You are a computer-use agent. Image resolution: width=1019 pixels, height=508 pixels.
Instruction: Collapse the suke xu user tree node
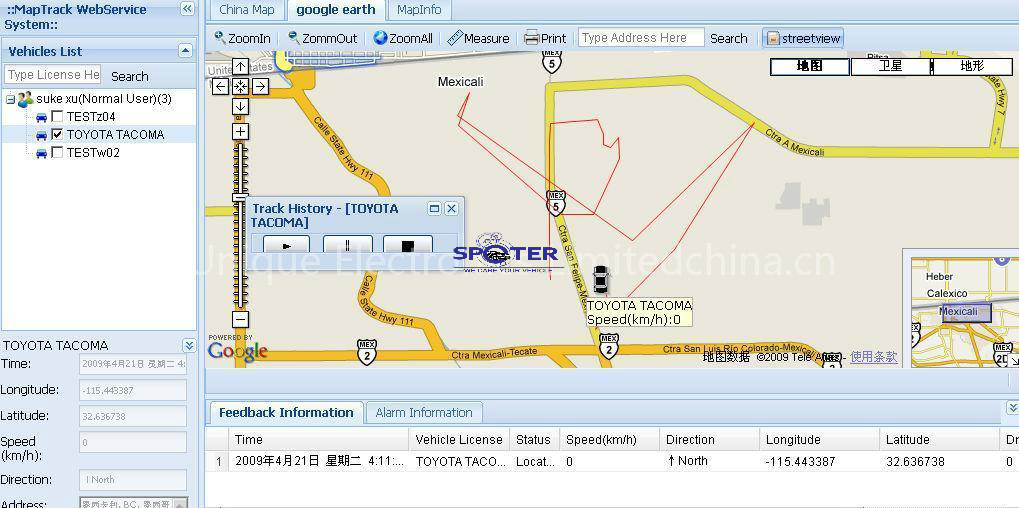click(10, 99)
